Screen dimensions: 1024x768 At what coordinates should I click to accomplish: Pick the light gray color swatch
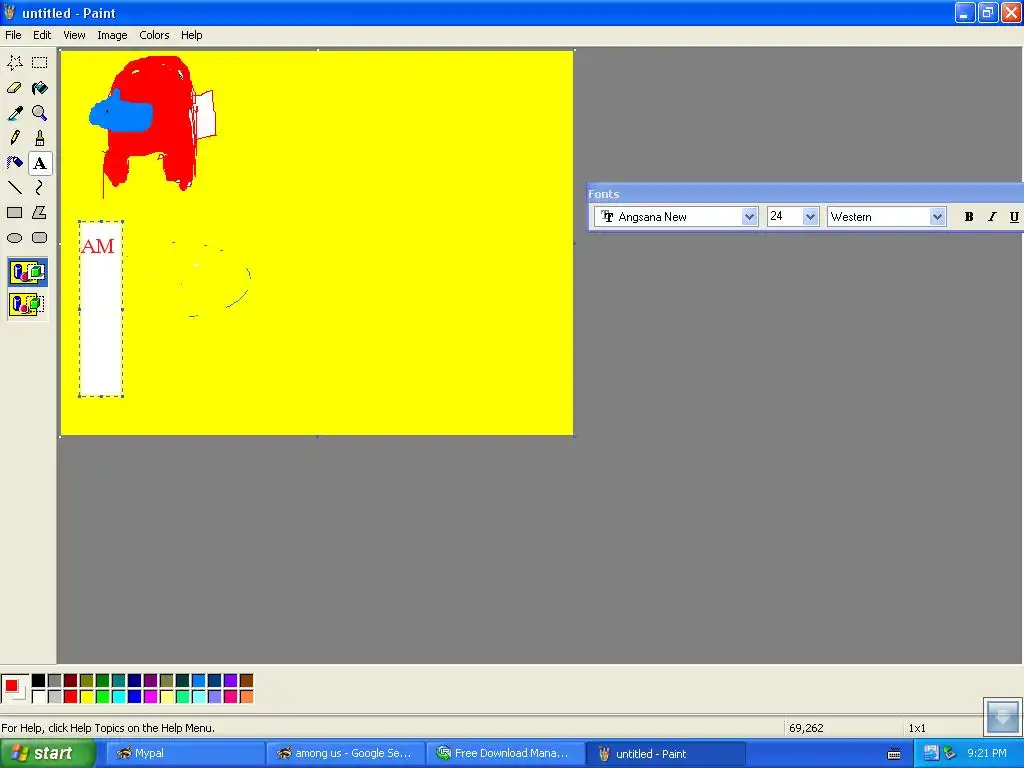[55, 697]
